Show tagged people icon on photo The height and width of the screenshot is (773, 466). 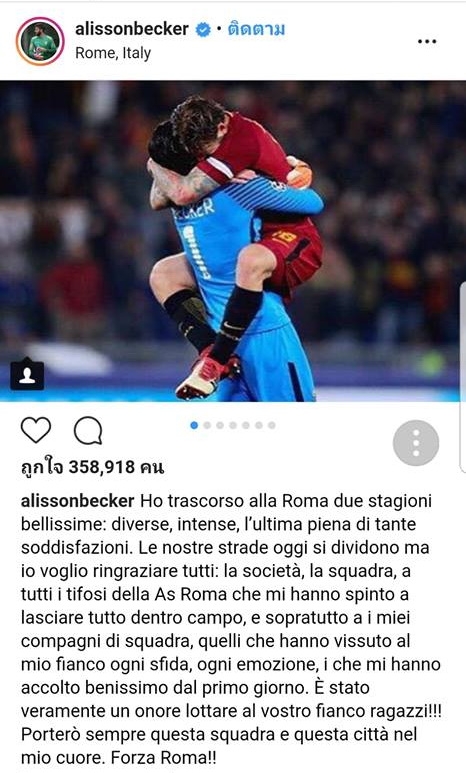pos(27,375)
